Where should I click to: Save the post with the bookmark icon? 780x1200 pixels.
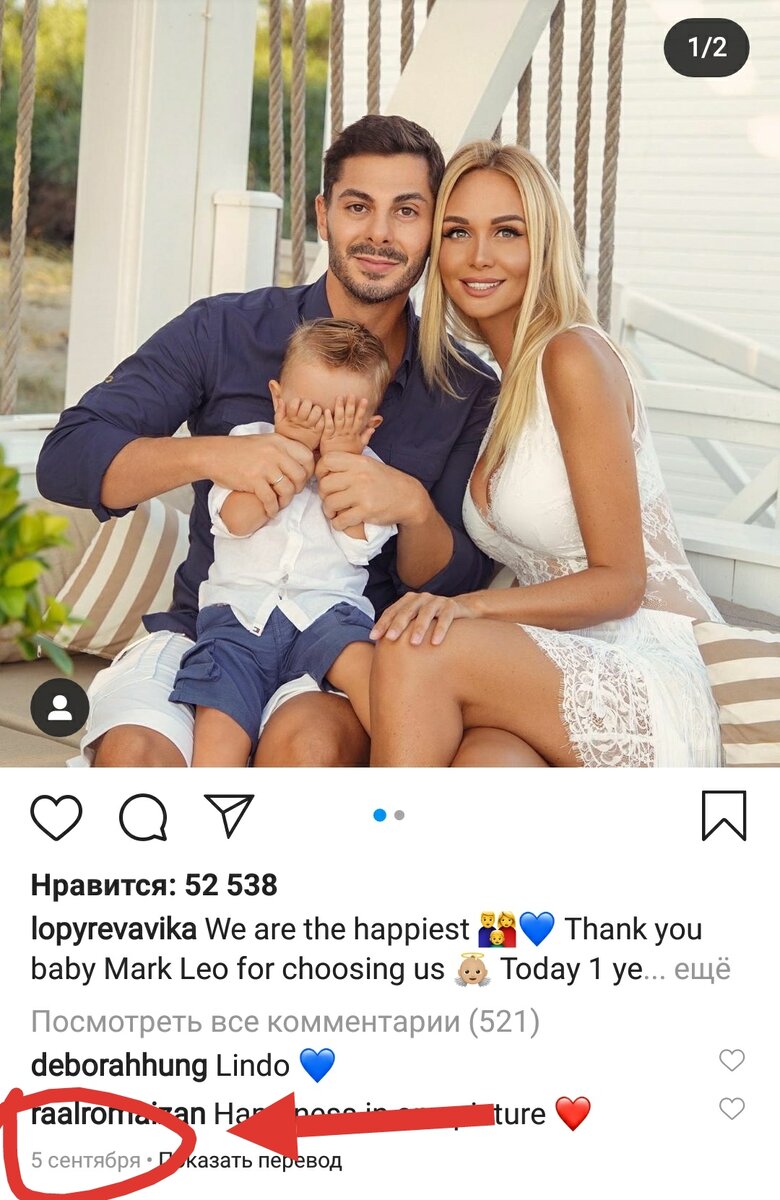[724, 815]
